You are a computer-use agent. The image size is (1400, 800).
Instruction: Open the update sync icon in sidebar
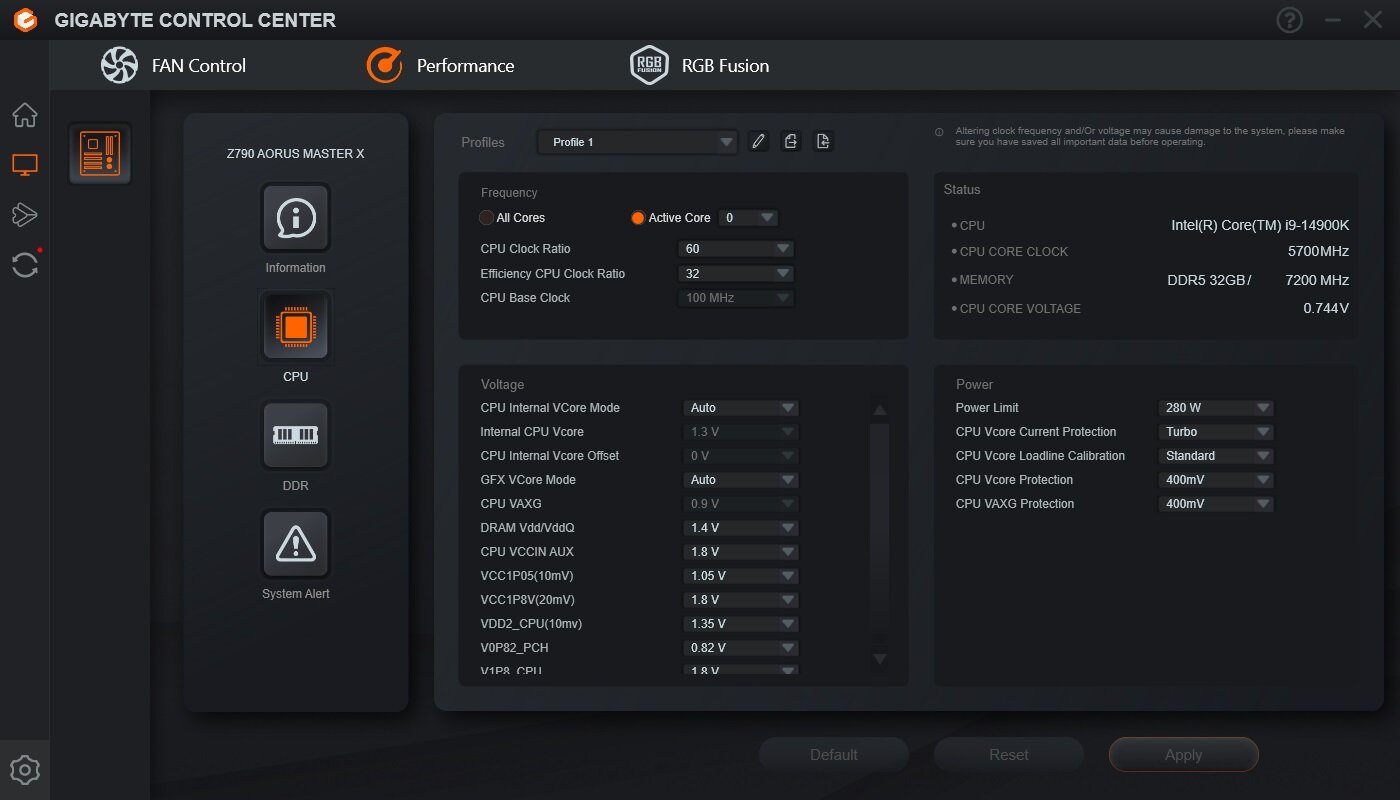pos(25,265)
